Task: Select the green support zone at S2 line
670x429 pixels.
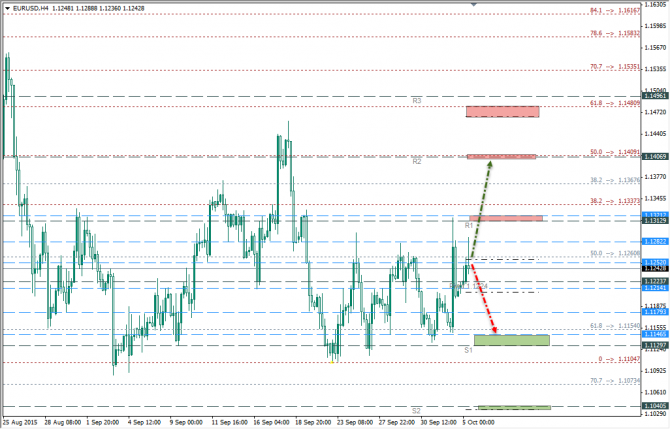Action: click(x=514, y=408)
